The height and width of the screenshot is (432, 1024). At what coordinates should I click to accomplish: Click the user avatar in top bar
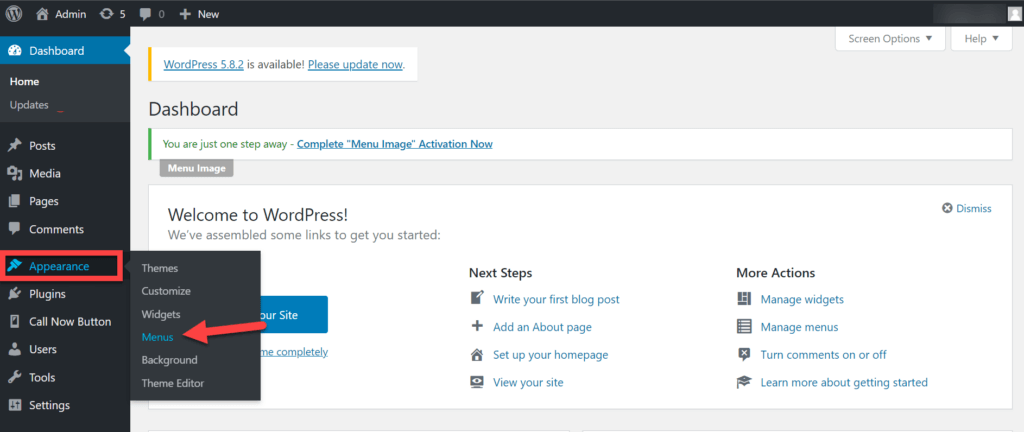coord(1015,13)
